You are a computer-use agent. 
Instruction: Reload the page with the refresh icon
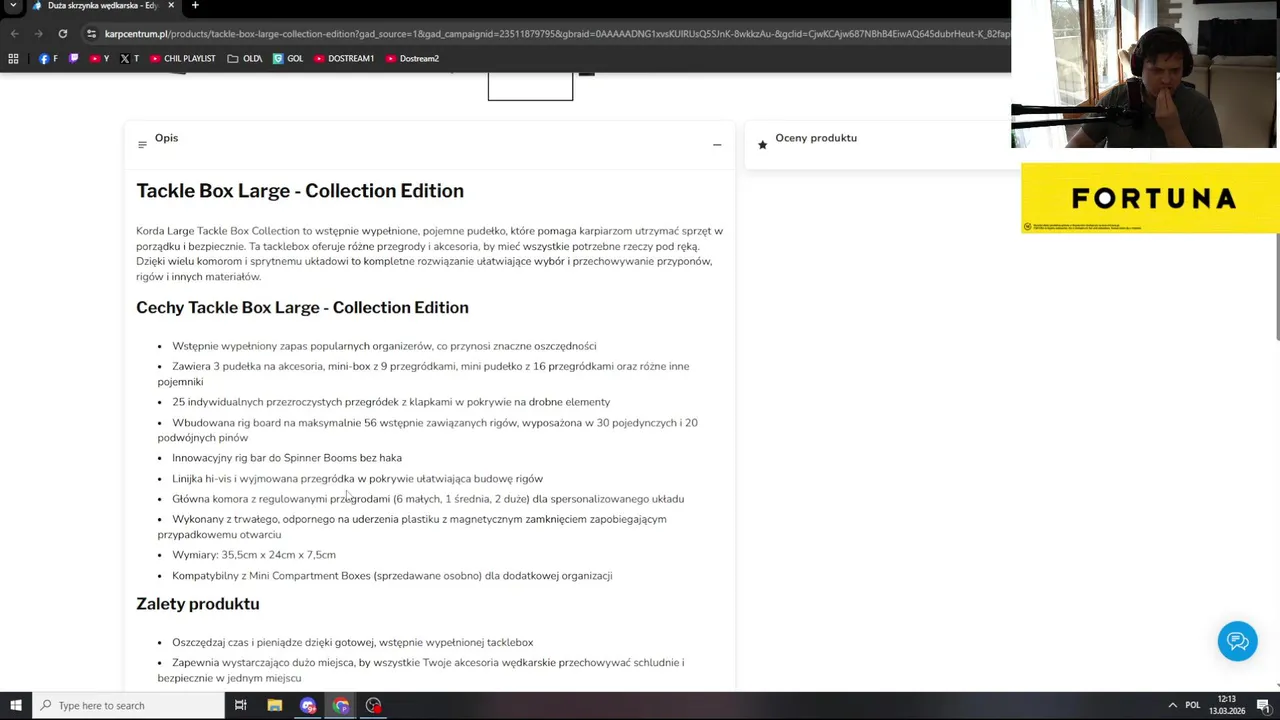pyautogui.click(x=62, y=33)
